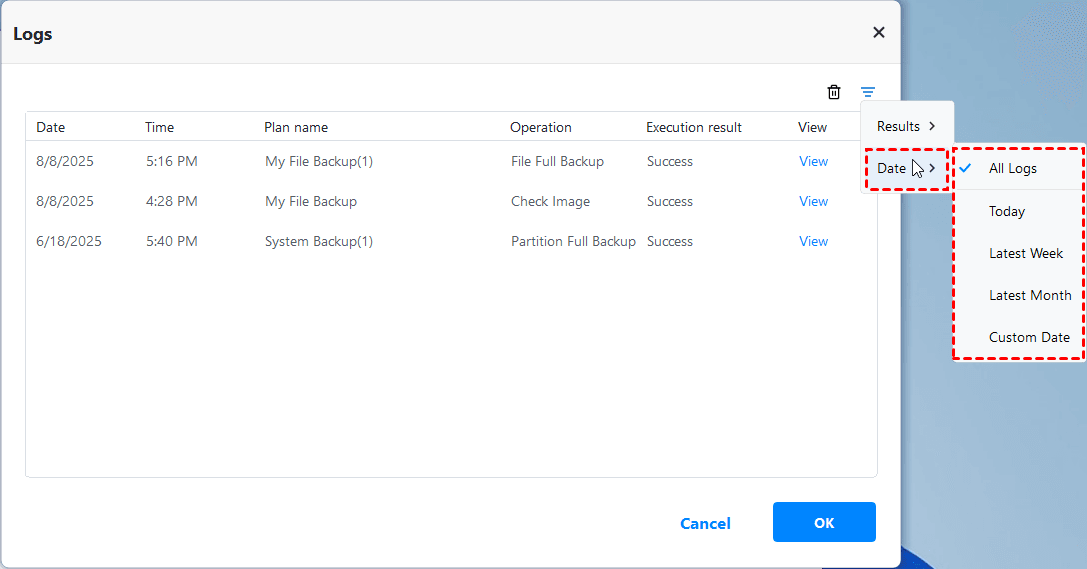Sort by the Date column header

coord(51,127)
